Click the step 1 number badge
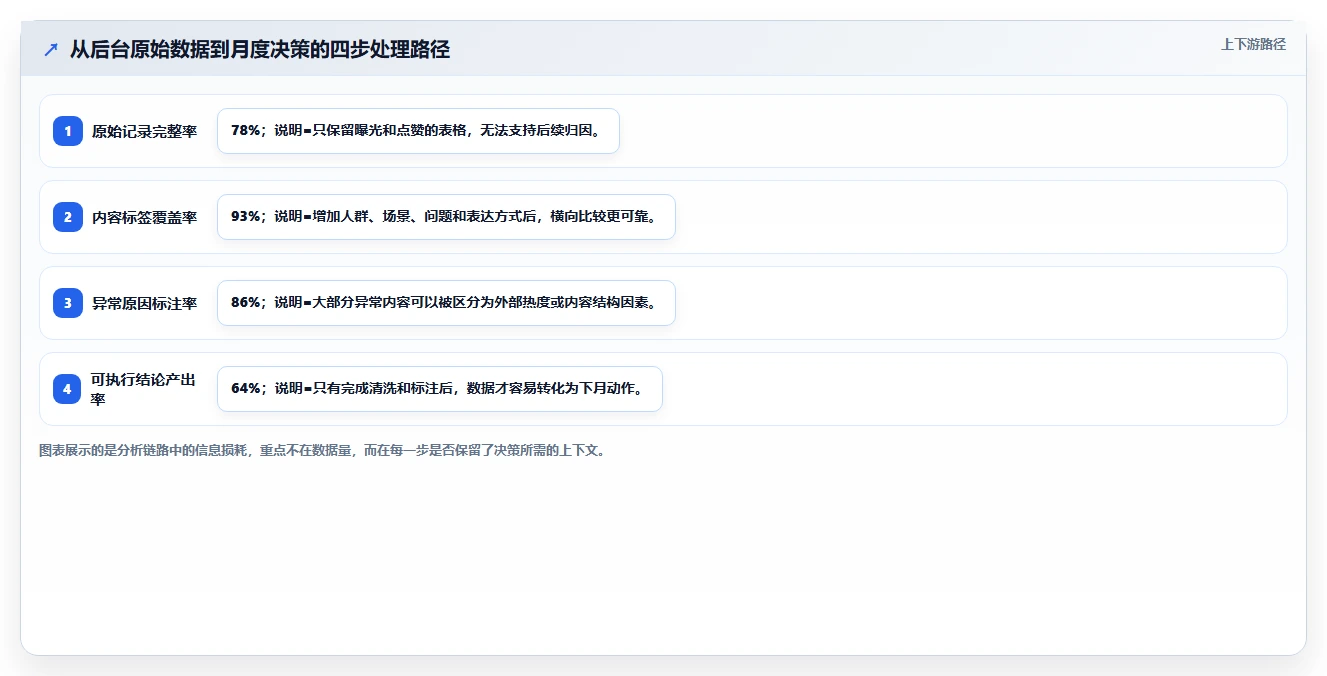 68,131
